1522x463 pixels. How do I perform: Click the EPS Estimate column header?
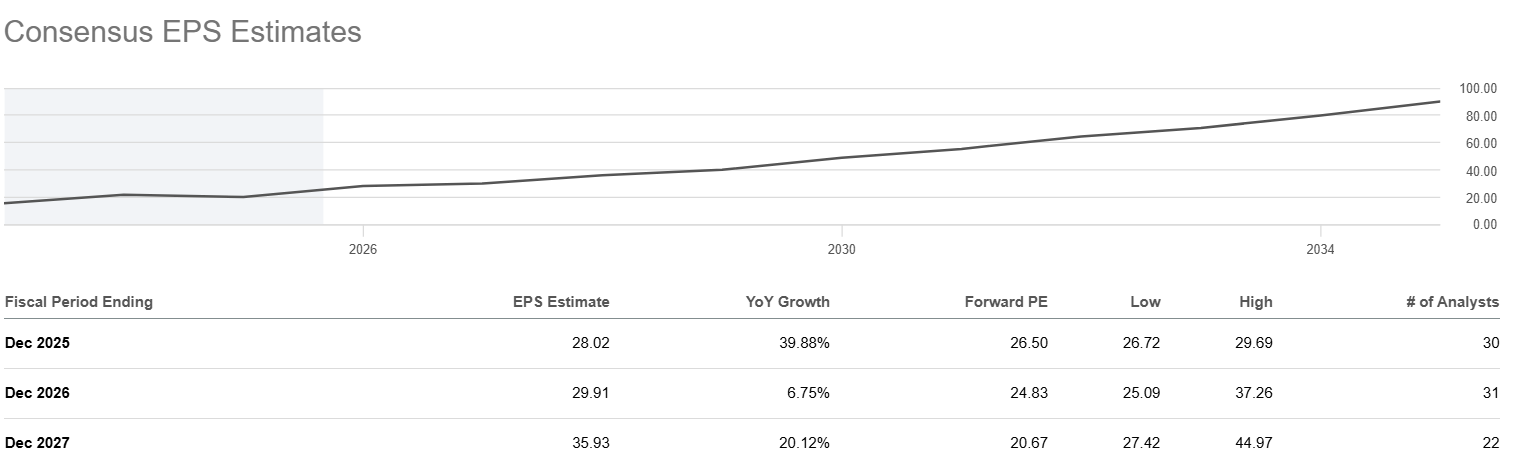[561, 302]
